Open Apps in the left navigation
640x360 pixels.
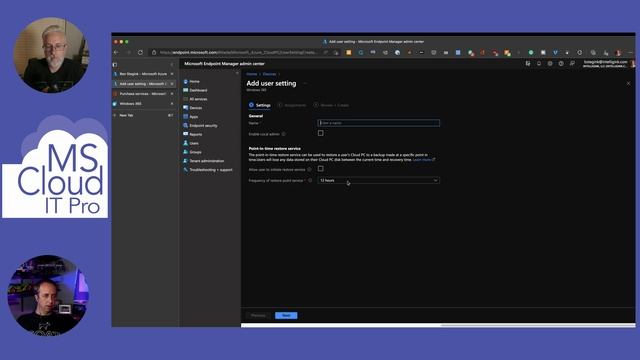[x=193, y=117]
